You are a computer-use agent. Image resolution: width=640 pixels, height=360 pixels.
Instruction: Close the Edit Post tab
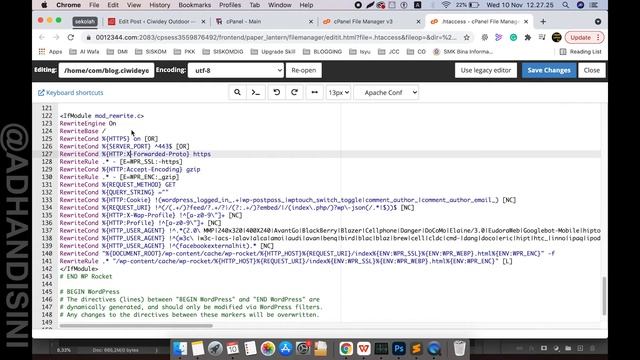pyautogui.click(x=203, y=21)
